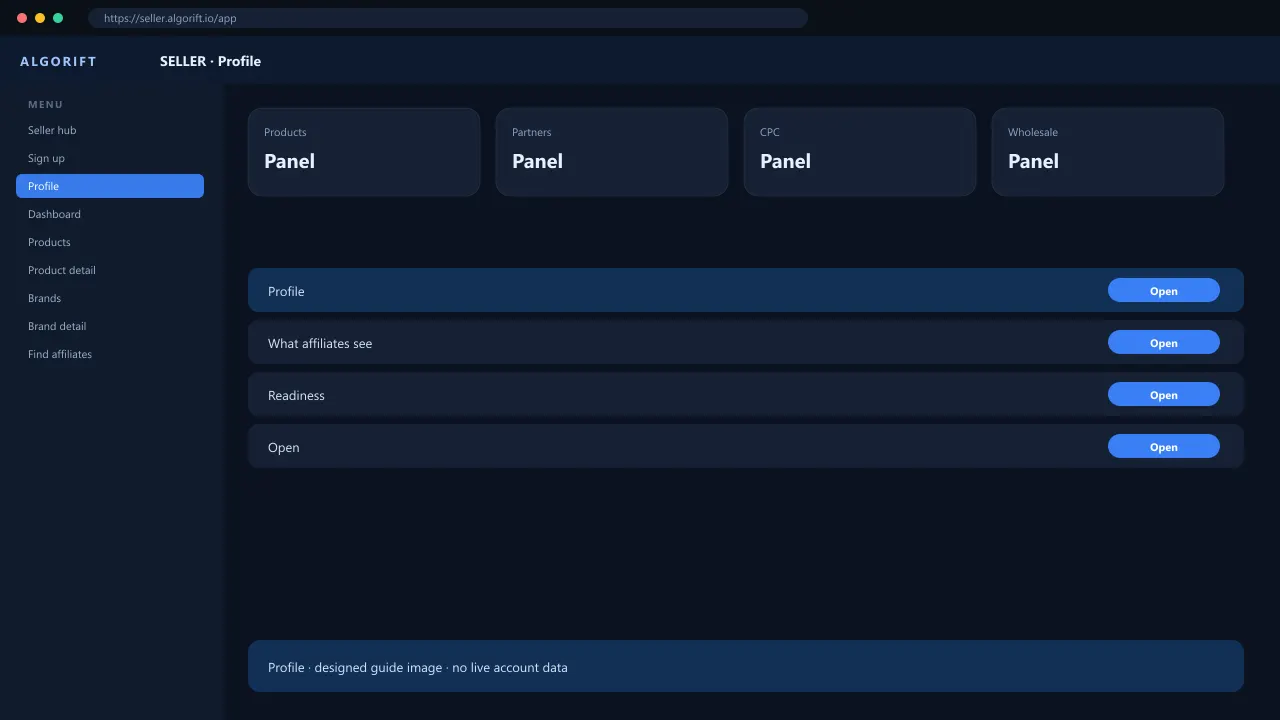The width and height of the screenshot is (1280, 720).
Task: Click Open button in Readiness row
Action: [x=1164, y=394]
